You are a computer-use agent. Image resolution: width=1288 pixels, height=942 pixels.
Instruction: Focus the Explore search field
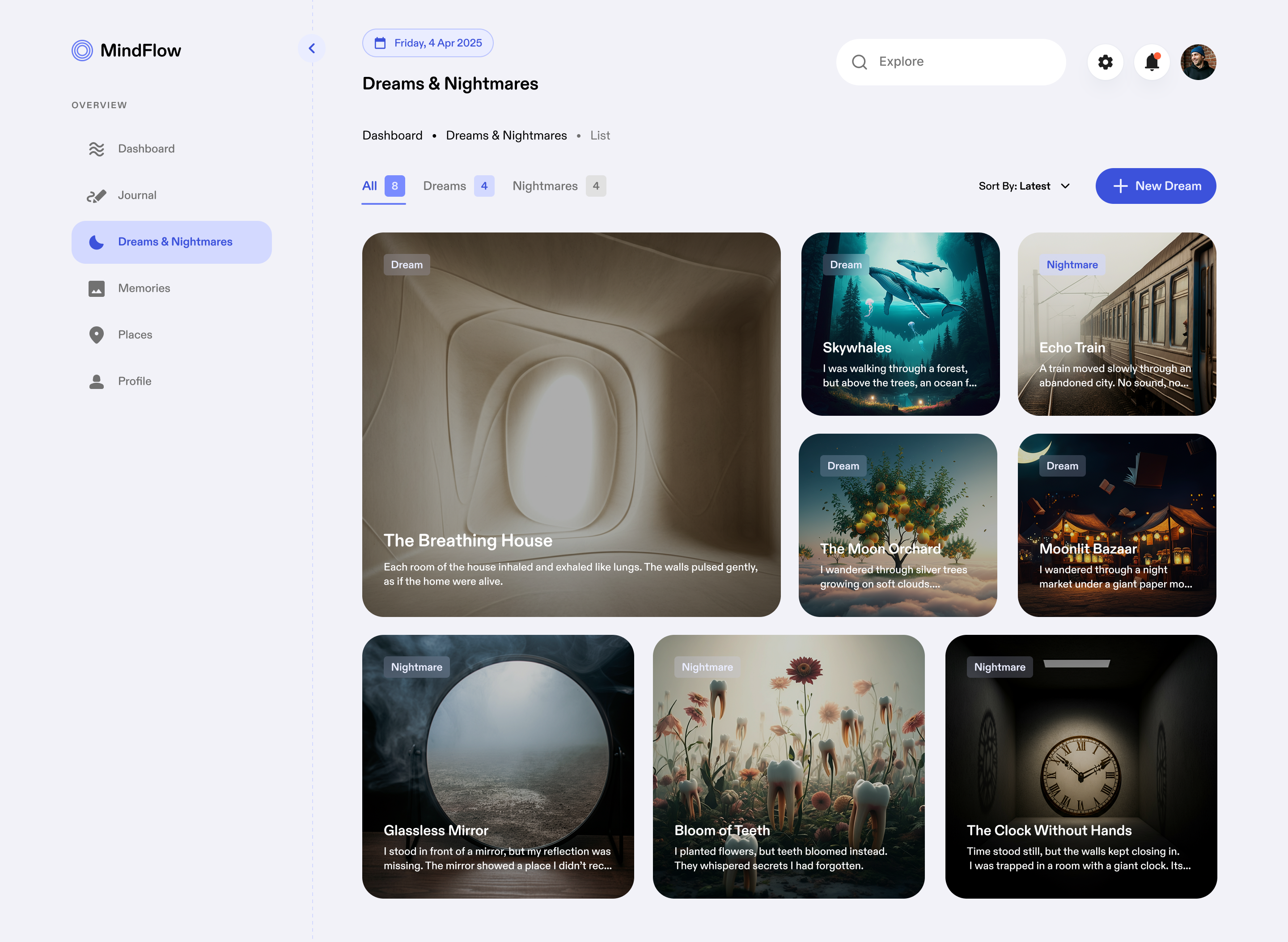pyautogui.click(x=951, y=62)
